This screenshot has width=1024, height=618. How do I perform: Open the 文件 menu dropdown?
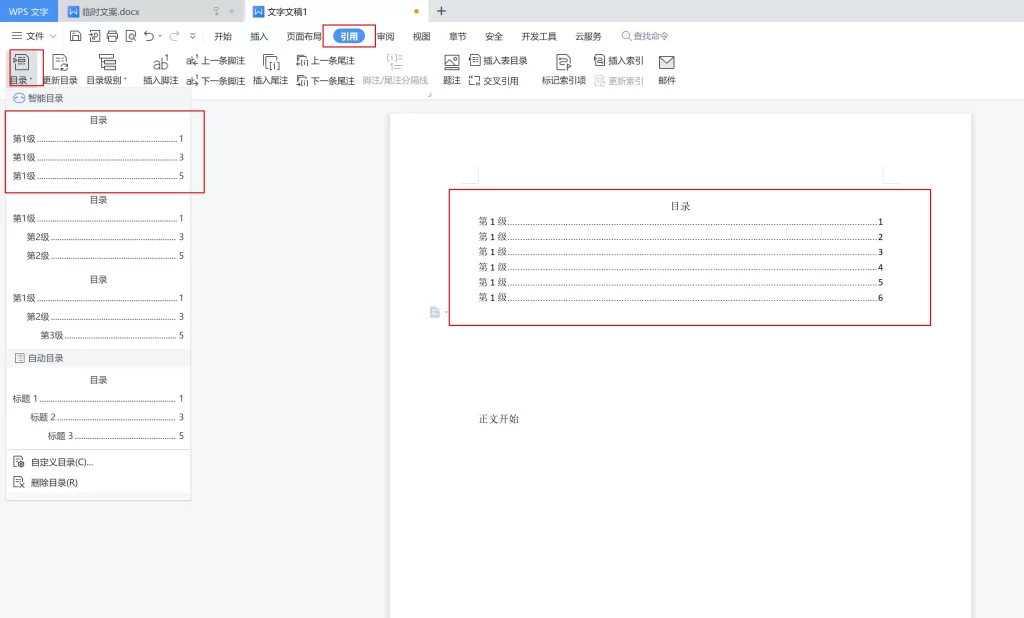pos(34,36)
